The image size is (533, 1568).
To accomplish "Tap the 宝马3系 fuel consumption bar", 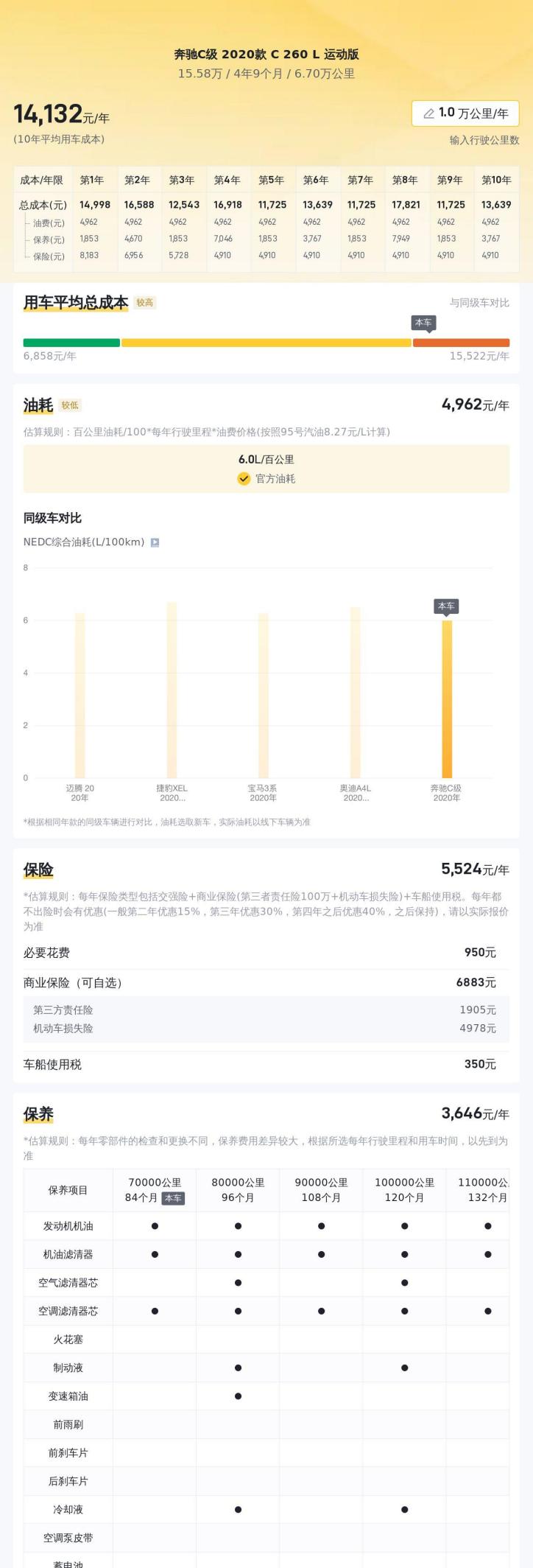I will (263, 695).
